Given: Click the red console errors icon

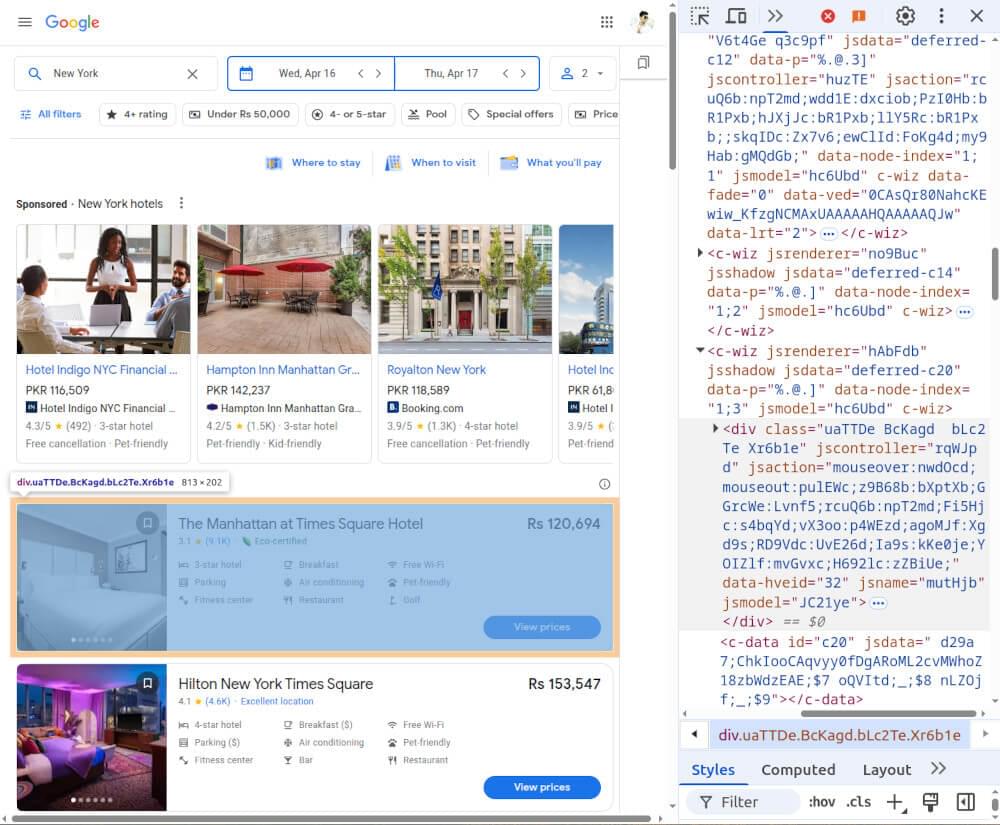Looking at the screenshot, I should (828, 16).
